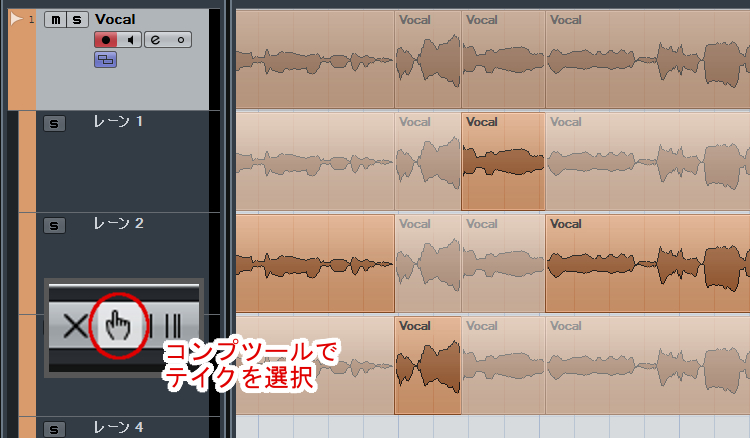750x438 pixels.
Task: Select the Comp hand tool
Action: click(x=118, y=325)
